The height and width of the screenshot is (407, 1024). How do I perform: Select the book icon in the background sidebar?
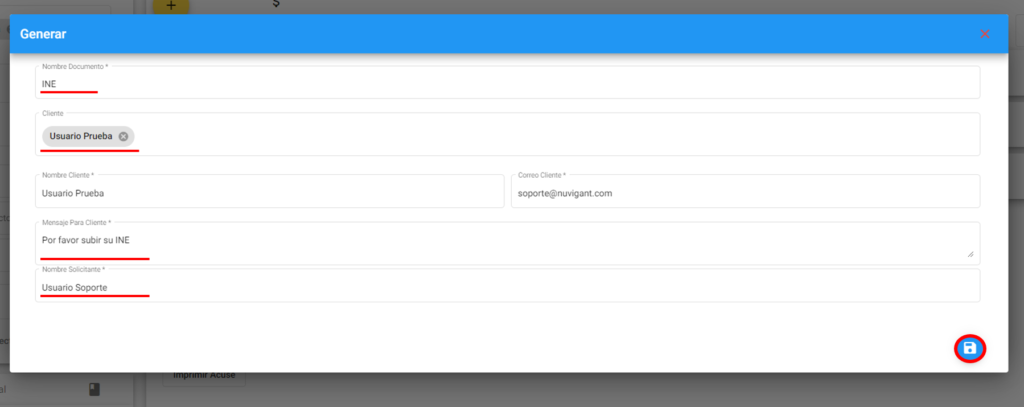pyautogui.click(x=94, y=390)
